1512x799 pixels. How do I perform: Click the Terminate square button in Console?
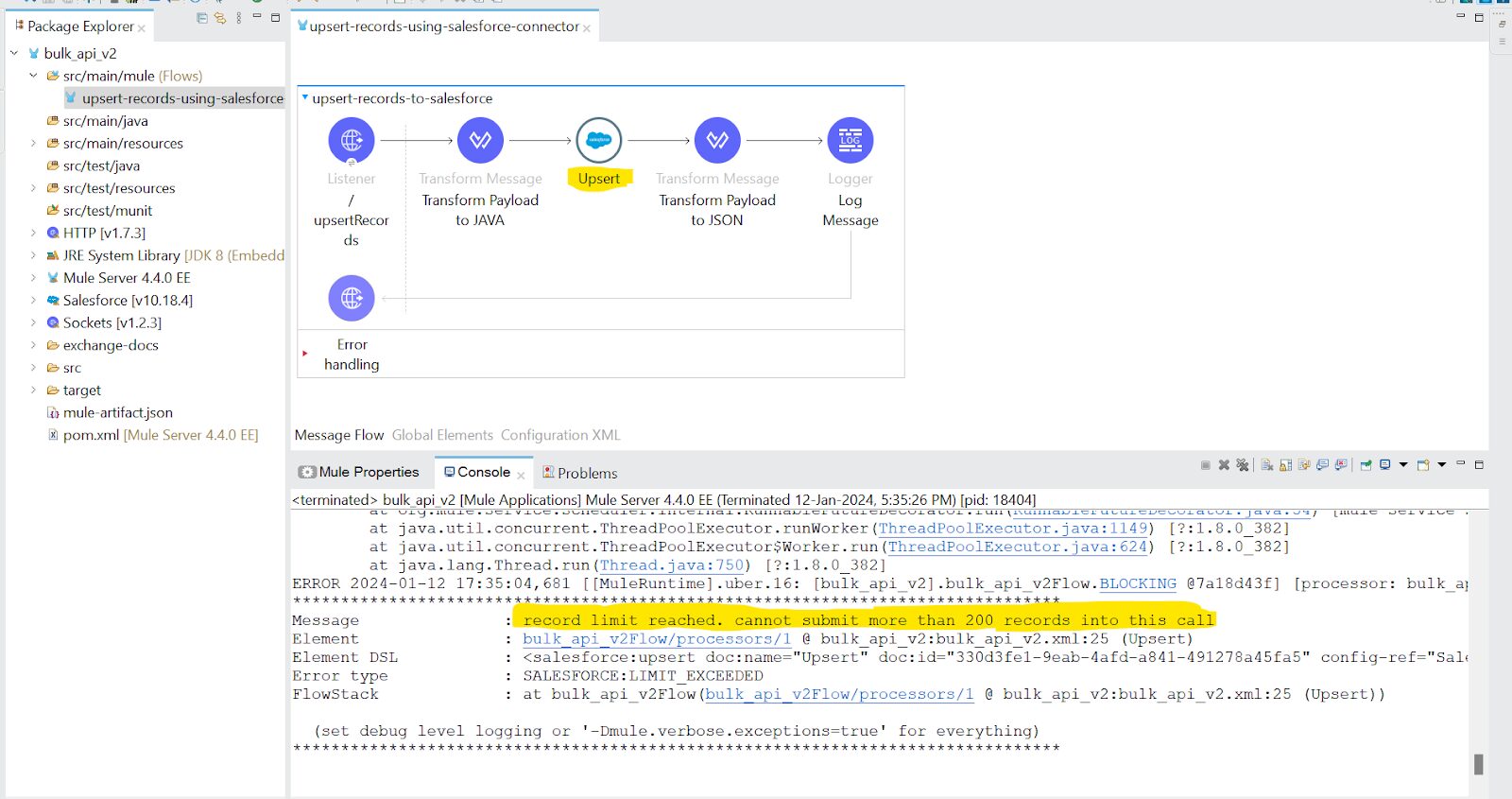pyautogui.click(x=1206, y=464)
